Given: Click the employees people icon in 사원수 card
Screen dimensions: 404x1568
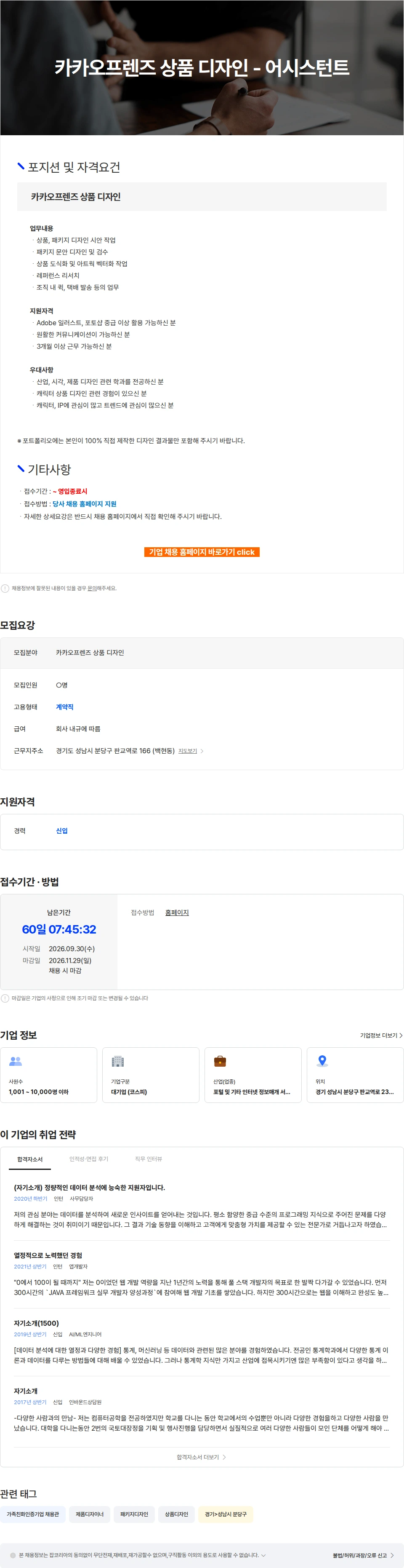Looking at the screenshot, I should click(x=16, y=1061).
